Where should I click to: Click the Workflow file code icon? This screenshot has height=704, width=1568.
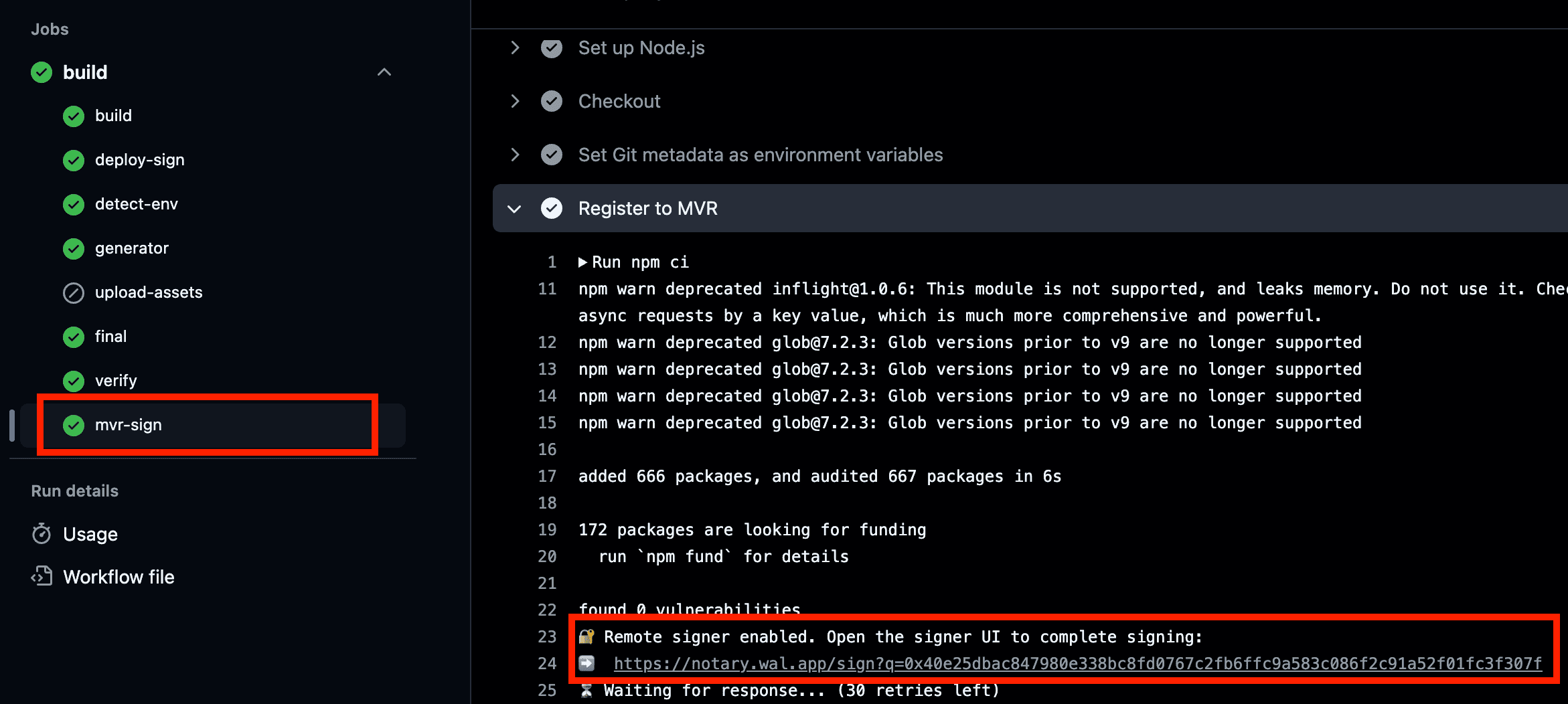pos(42,576)
